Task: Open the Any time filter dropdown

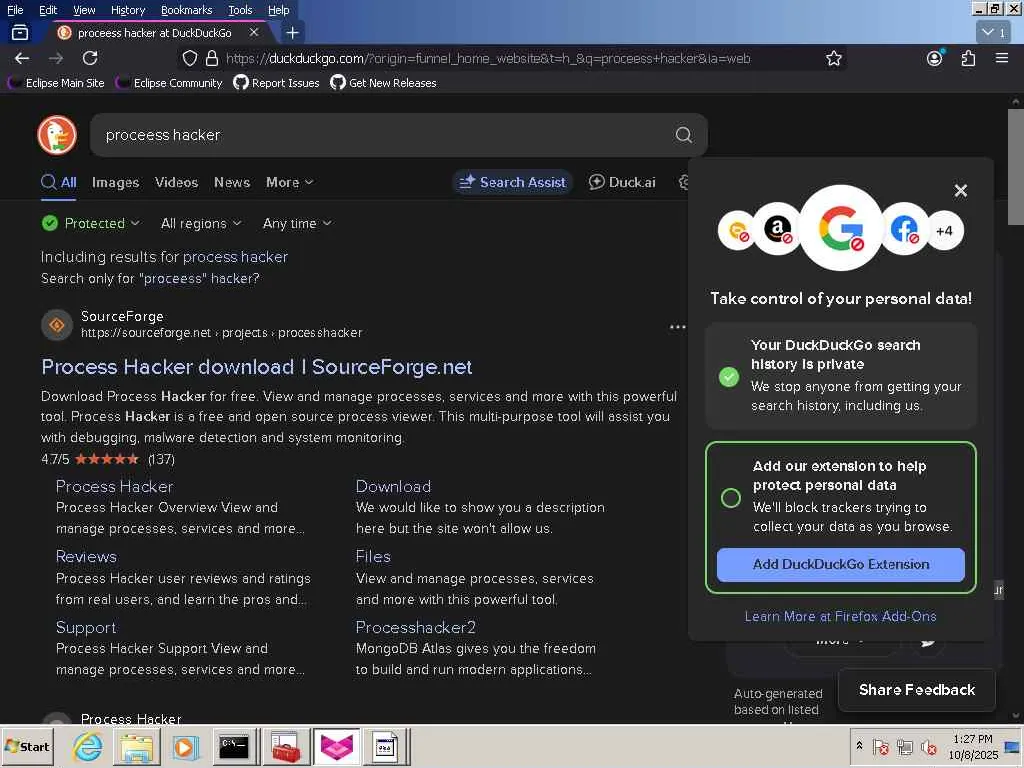Action: click(x=297, y=223)
